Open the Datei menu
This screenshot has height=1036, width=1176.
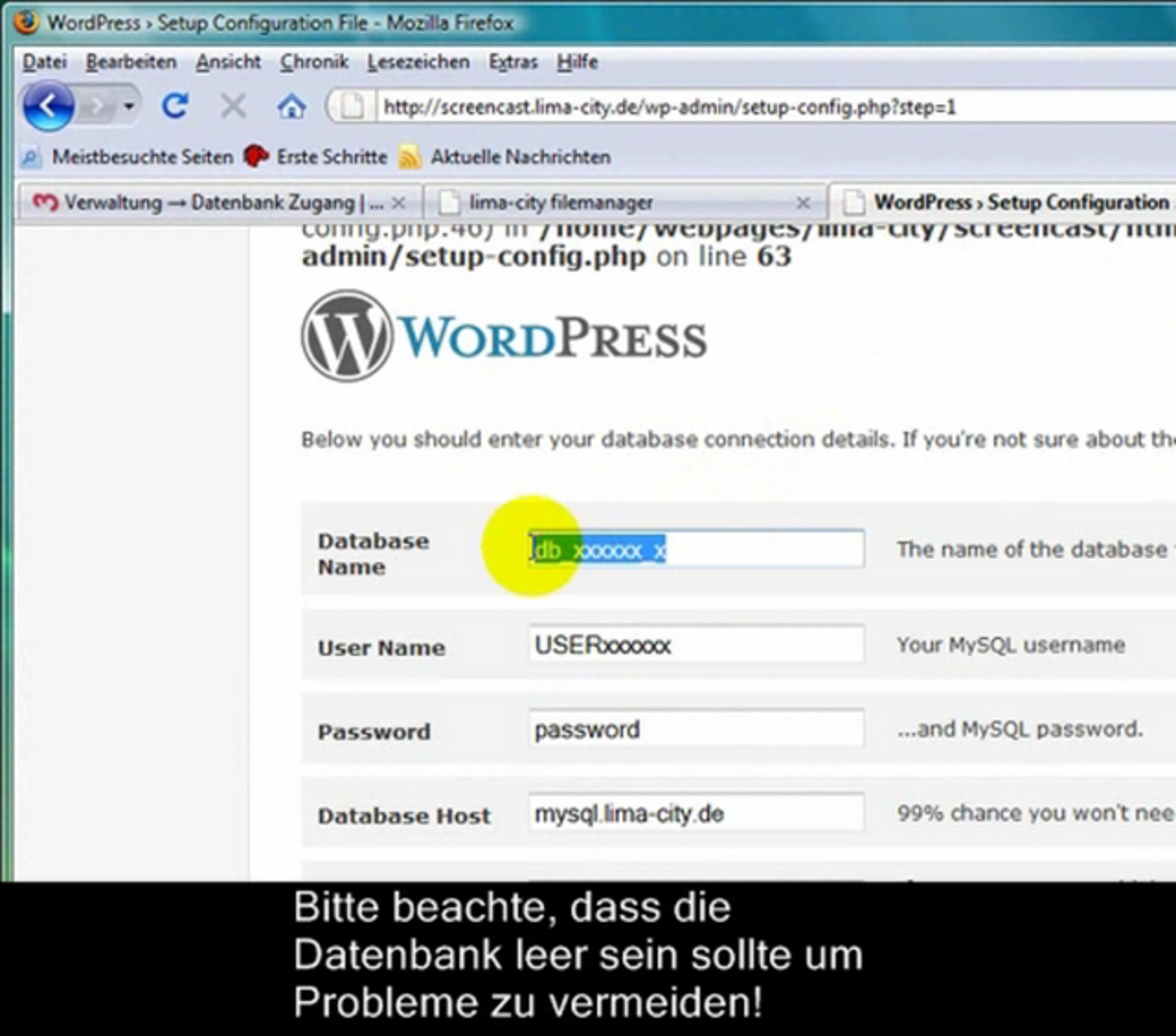pos(45,62)
